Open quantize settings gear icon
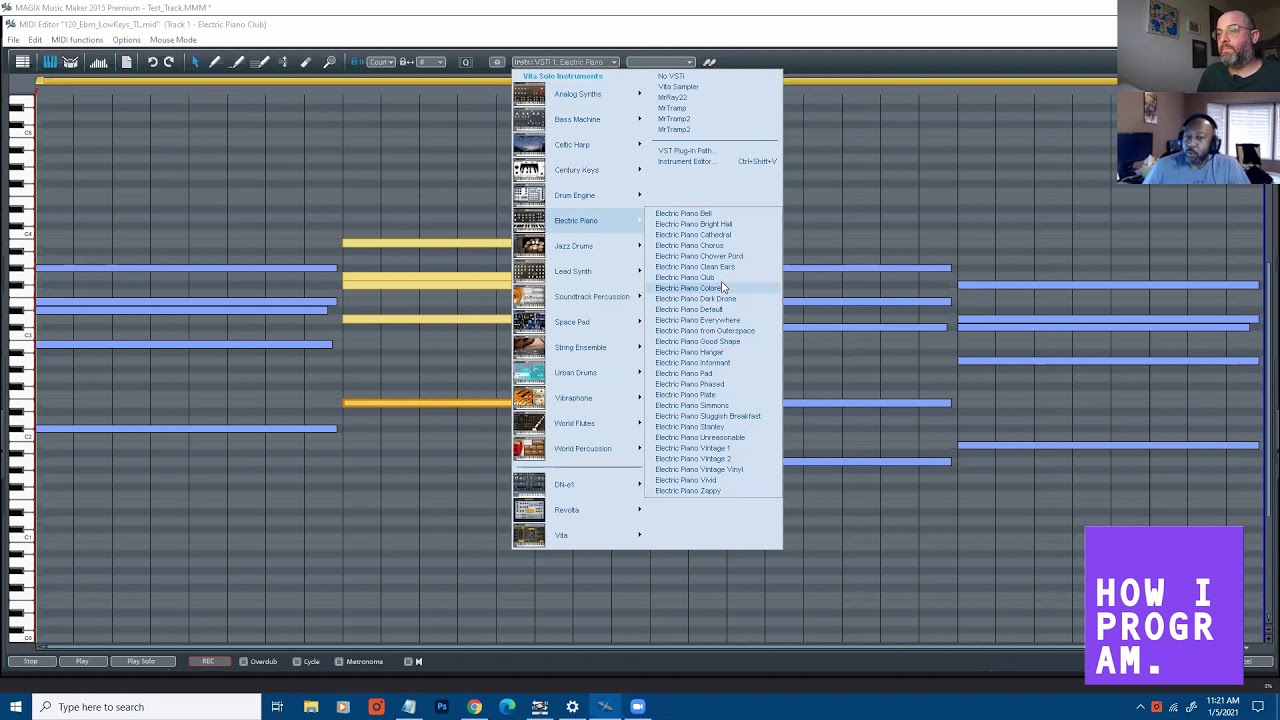Viewport: 1280px width, 720px height. coord(497,62)
